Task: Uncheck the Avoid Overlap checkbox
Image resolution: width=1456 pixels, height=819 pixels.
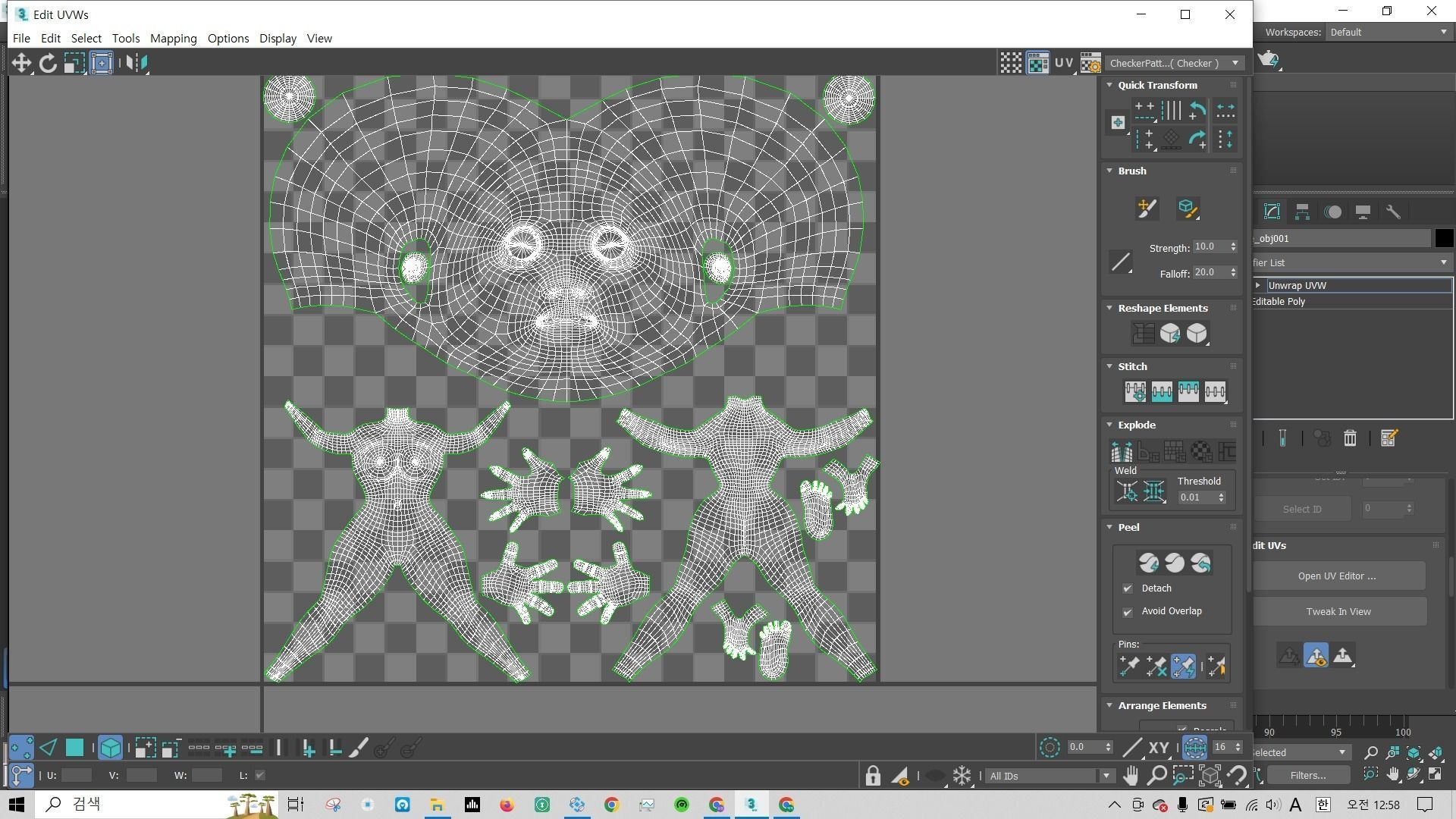Action: (x=1128, y=611)
